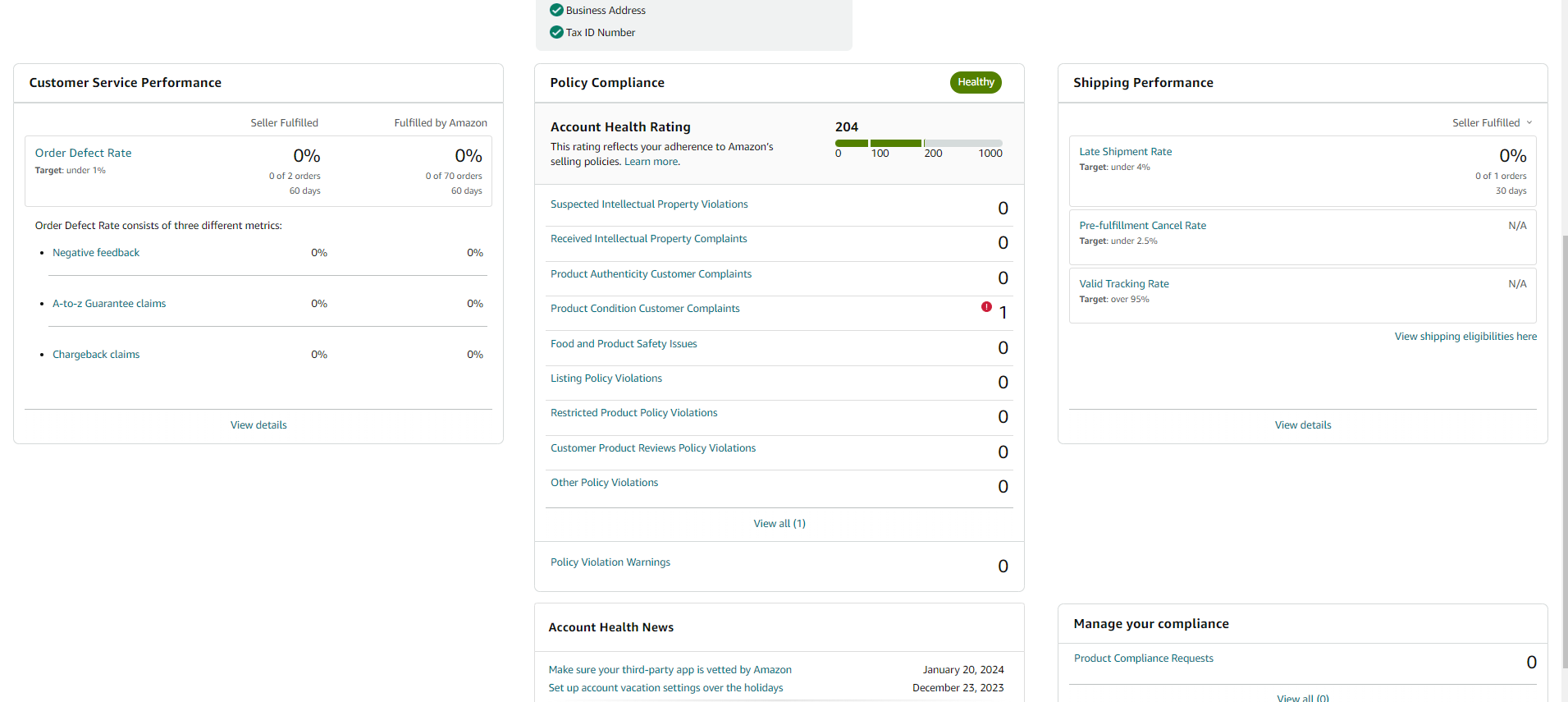1568x702 pixels.
Task: Open A-to-z Guarantee claims link
Action: (109, 304)
